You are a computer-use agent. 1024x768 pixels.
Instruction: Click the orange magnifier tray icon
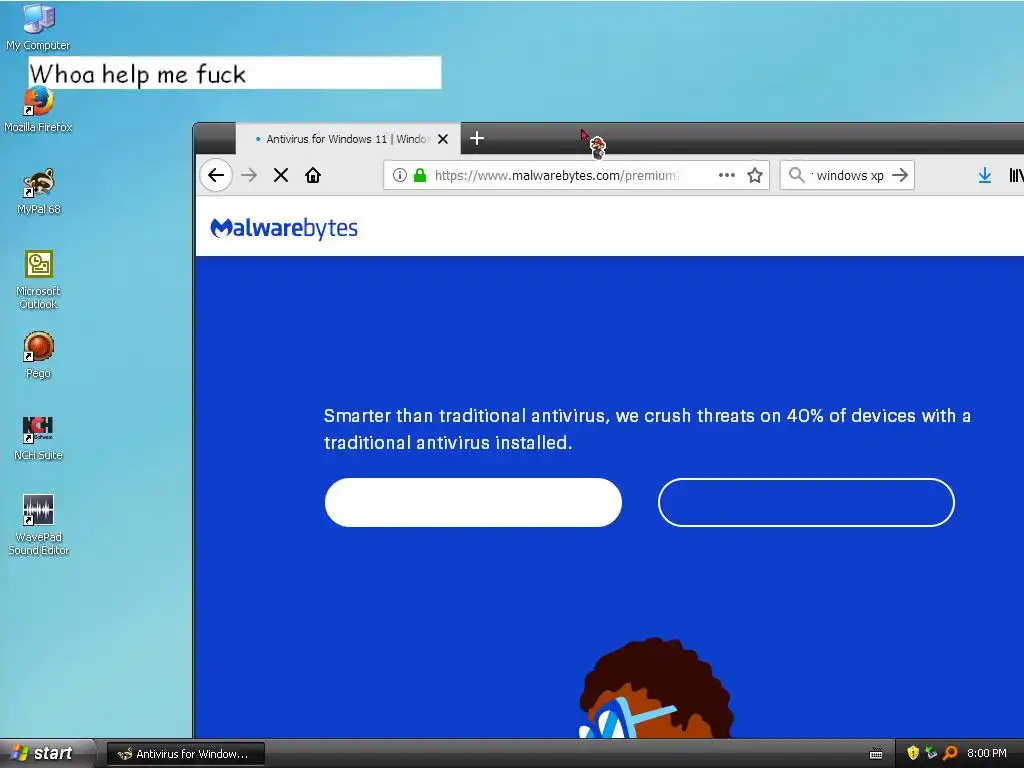click(x=950, y=753)
